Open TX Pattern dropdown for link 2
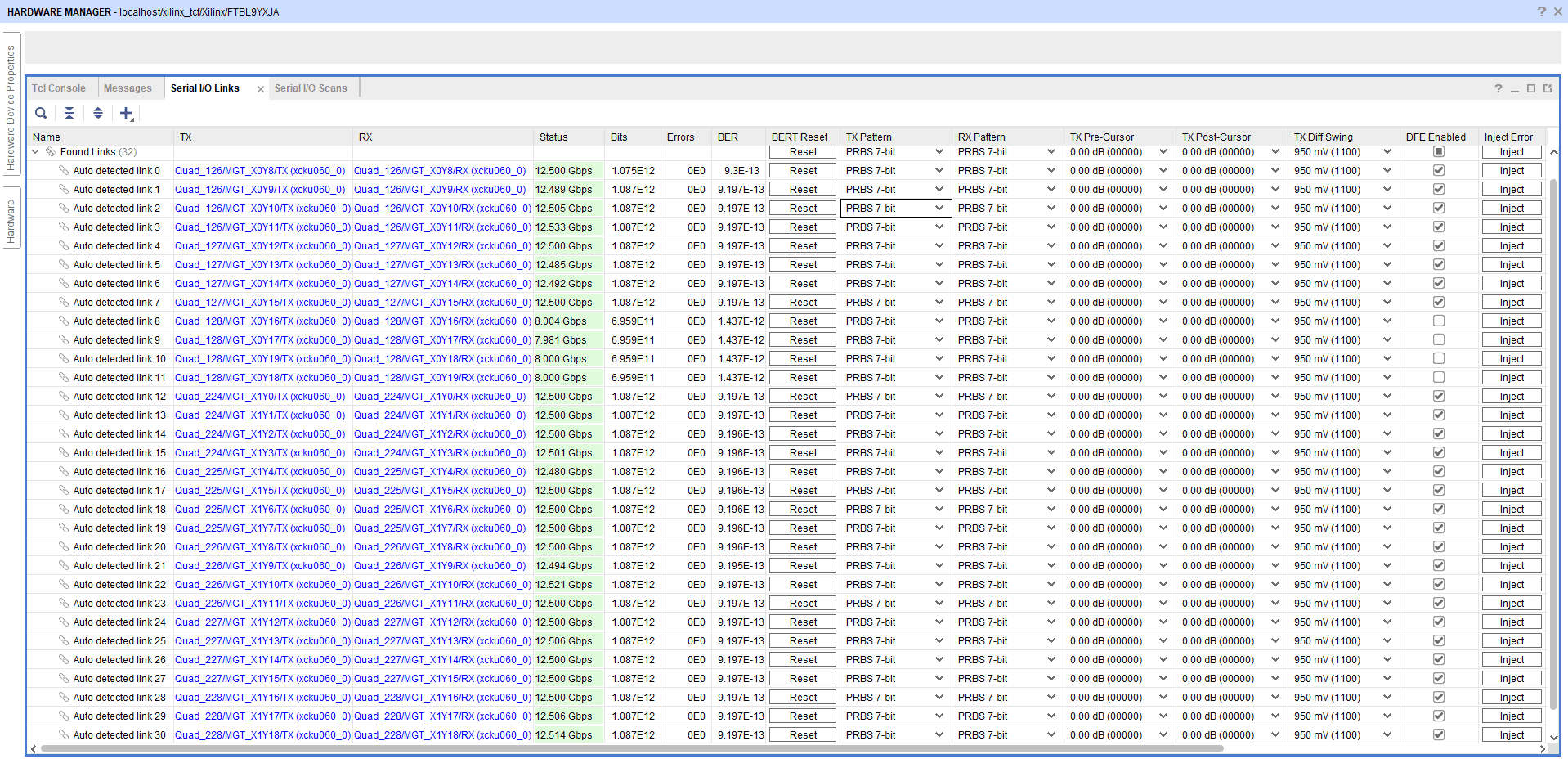 tap(939, 209)
